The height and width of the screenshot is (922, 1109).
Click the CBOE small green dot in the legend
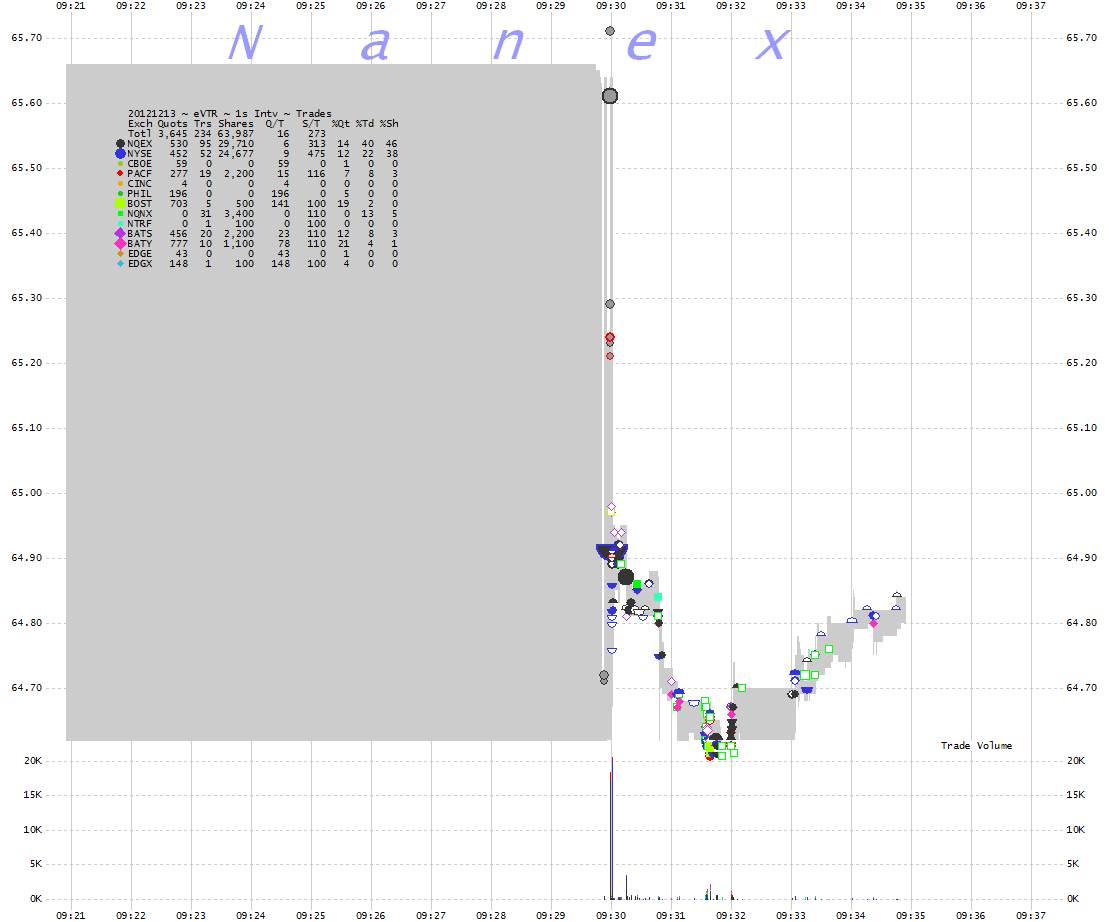tap(120, 163)
